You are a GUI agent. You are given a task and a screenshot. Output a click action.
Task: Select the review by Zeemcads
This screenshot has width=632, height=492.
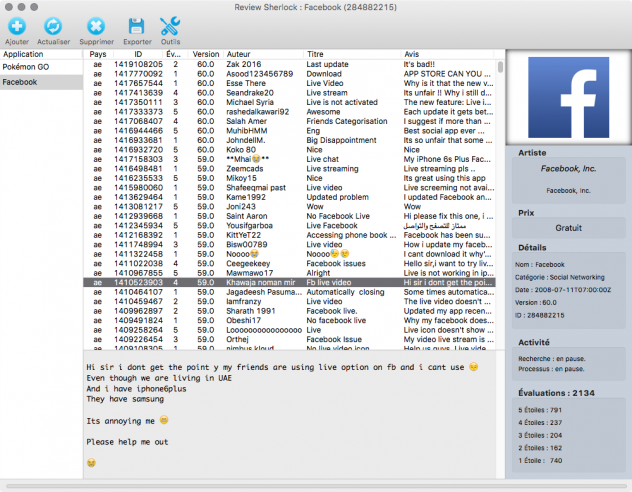(x=289, y=169)
